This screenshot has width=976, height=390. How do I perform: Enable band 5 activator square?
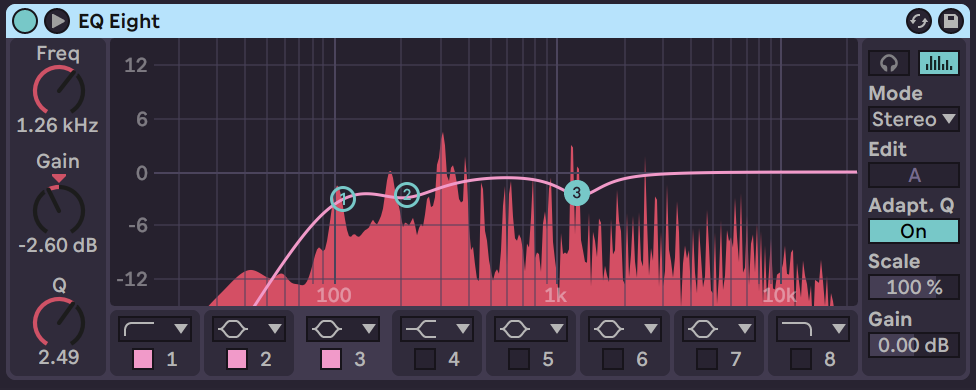coord(519,359)
